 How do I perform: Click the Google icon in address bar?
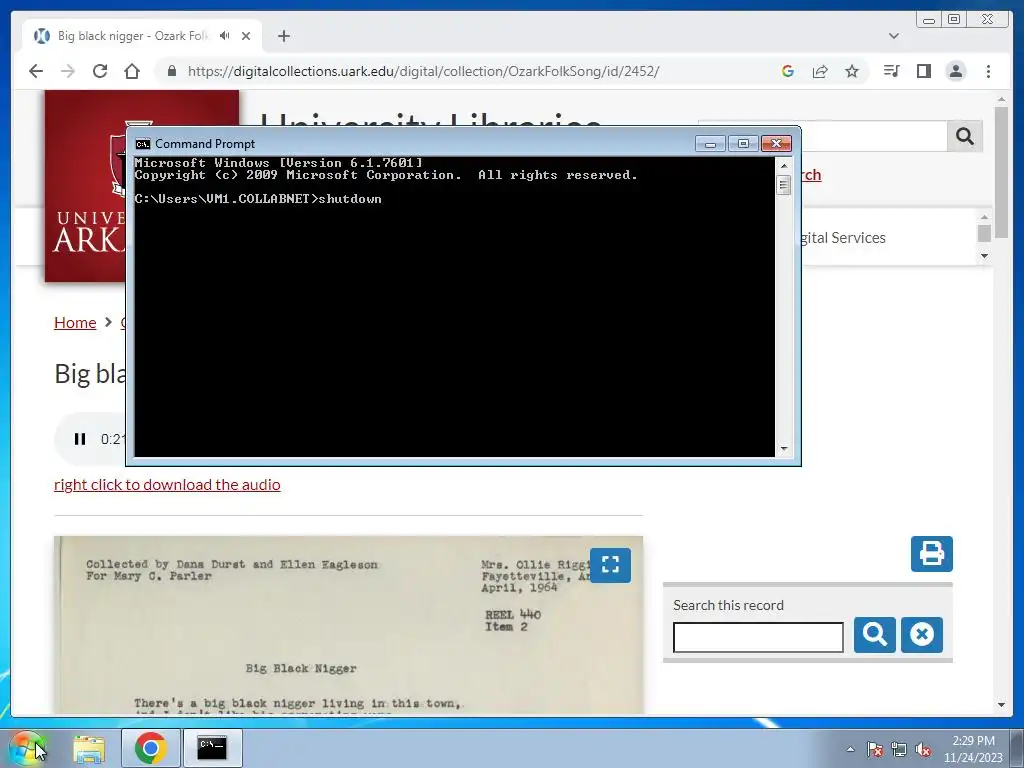[788, 71]
